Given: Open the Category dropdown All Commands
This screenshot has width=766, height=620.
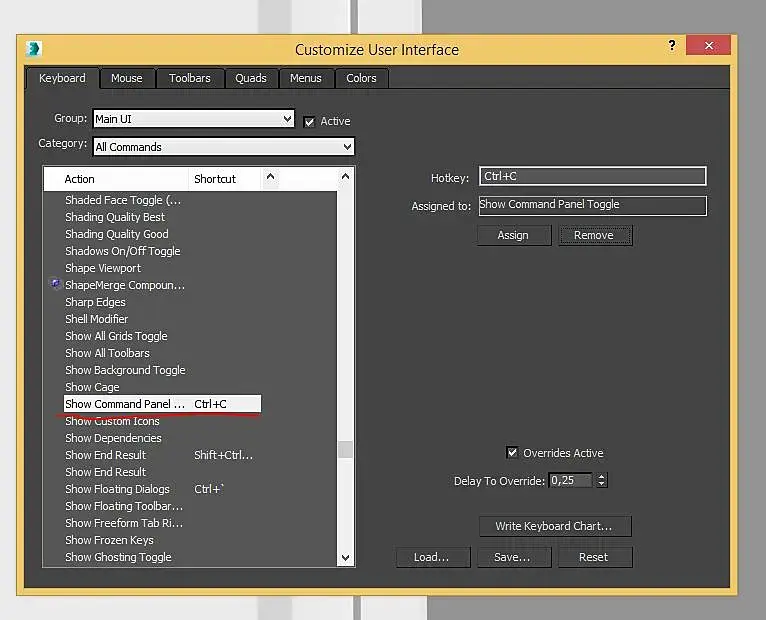Looking at the screenshot, I should 223,147.
